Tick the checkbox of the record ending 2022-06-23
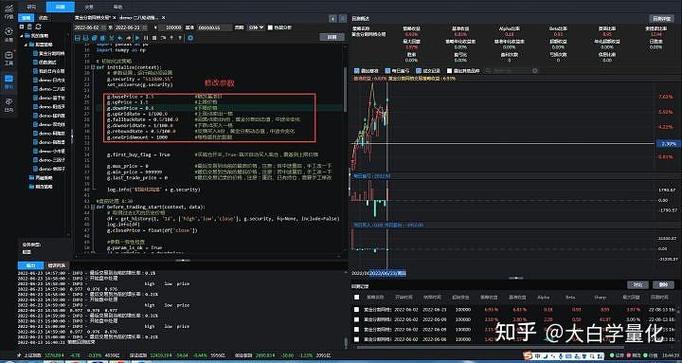Screen dimensions: 682x363 357,310
